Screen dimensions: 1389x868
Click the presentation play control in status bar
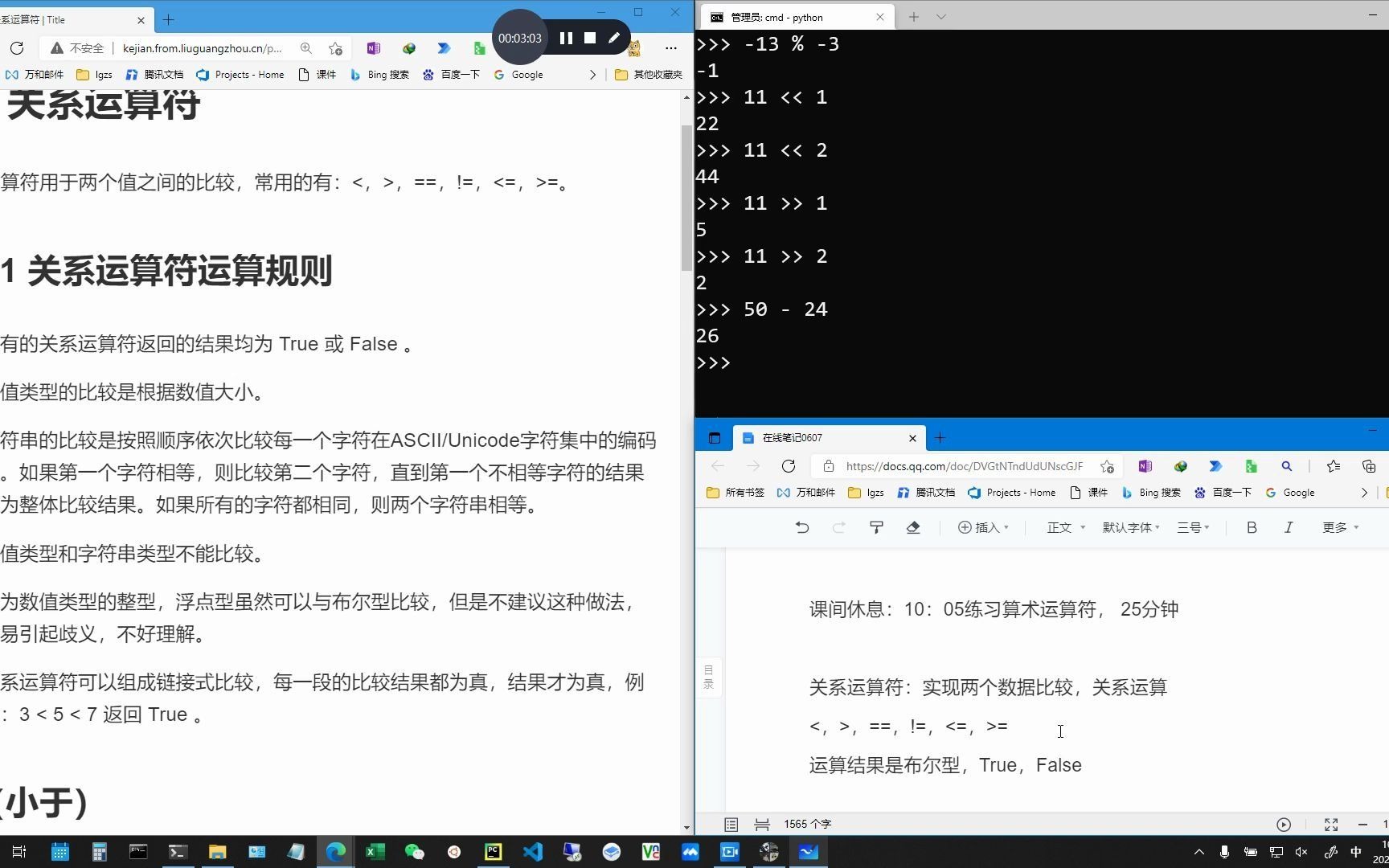point(1284,824)
